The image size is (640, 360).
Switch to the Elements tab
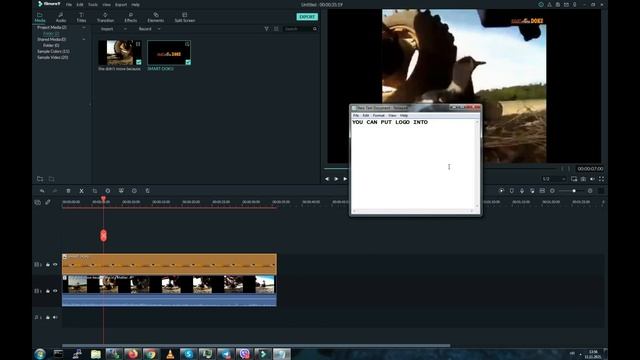tap(156, 17)
